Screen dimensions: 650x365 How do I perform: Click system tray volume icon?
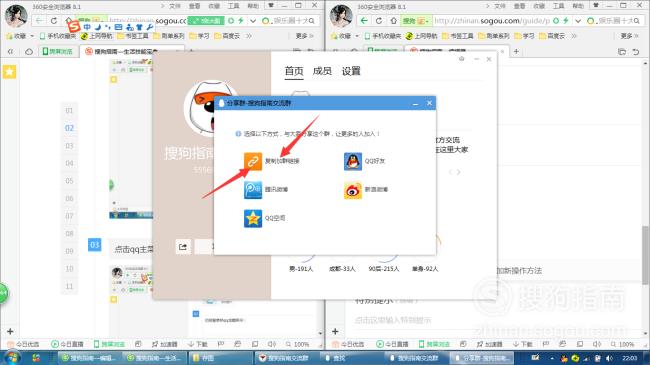pos(609,358)
